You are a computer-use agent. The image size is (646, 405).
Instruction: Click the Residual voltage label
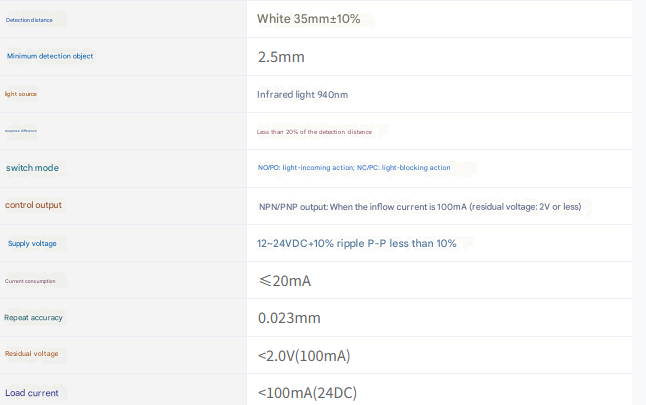(x=32, y=354)
